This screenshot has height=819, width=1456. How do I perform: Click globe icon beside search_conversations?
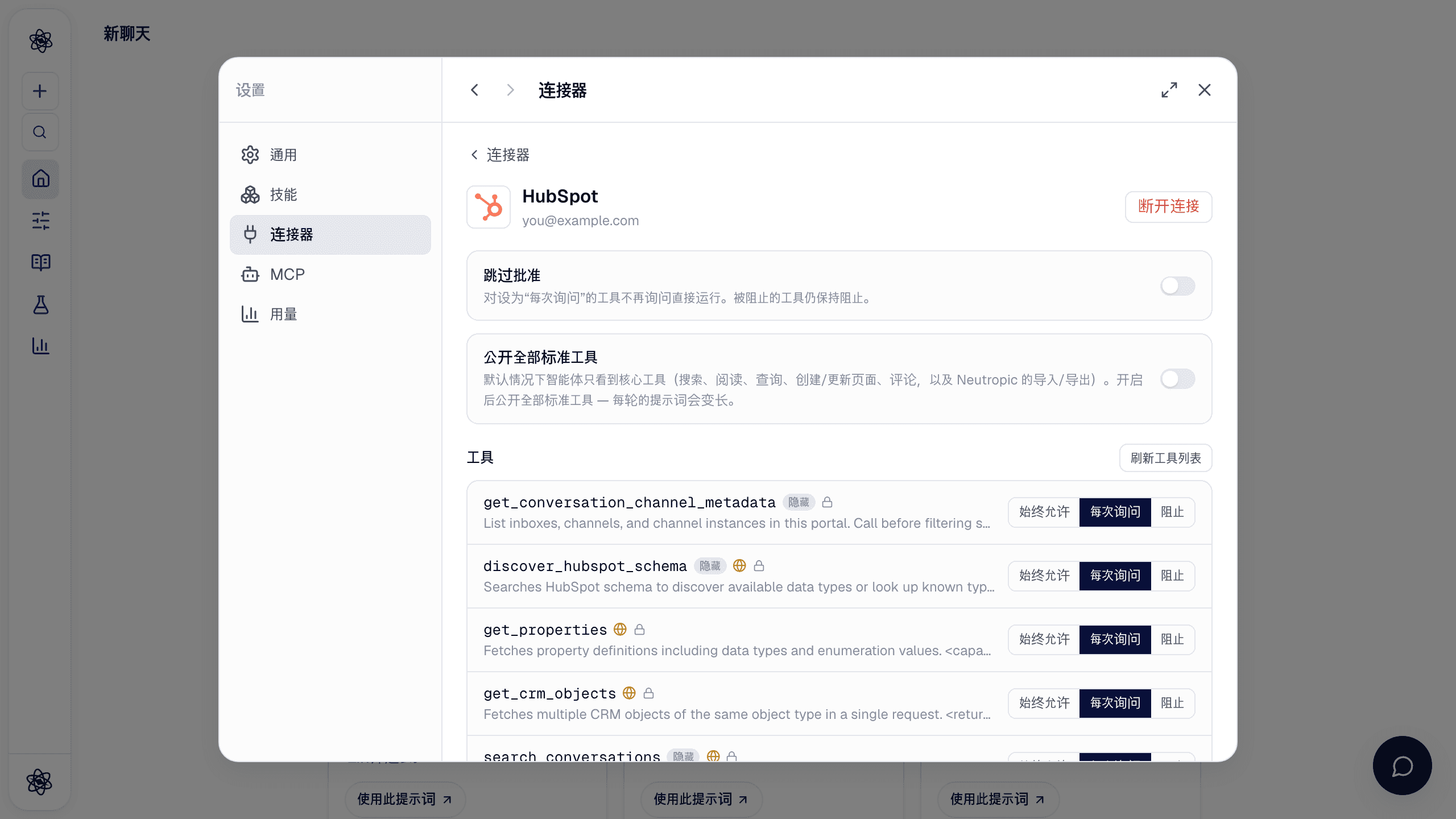713,756
